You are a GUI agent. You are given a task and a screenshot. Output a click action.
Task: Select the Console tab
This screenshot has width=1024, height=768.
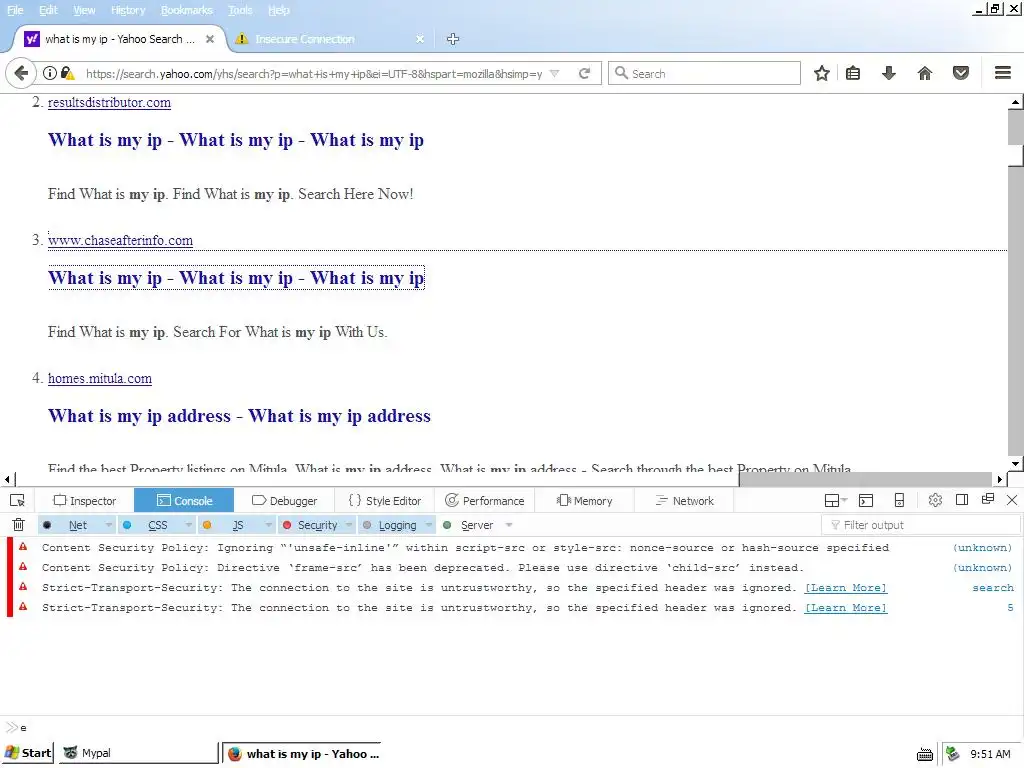[184, 501]
